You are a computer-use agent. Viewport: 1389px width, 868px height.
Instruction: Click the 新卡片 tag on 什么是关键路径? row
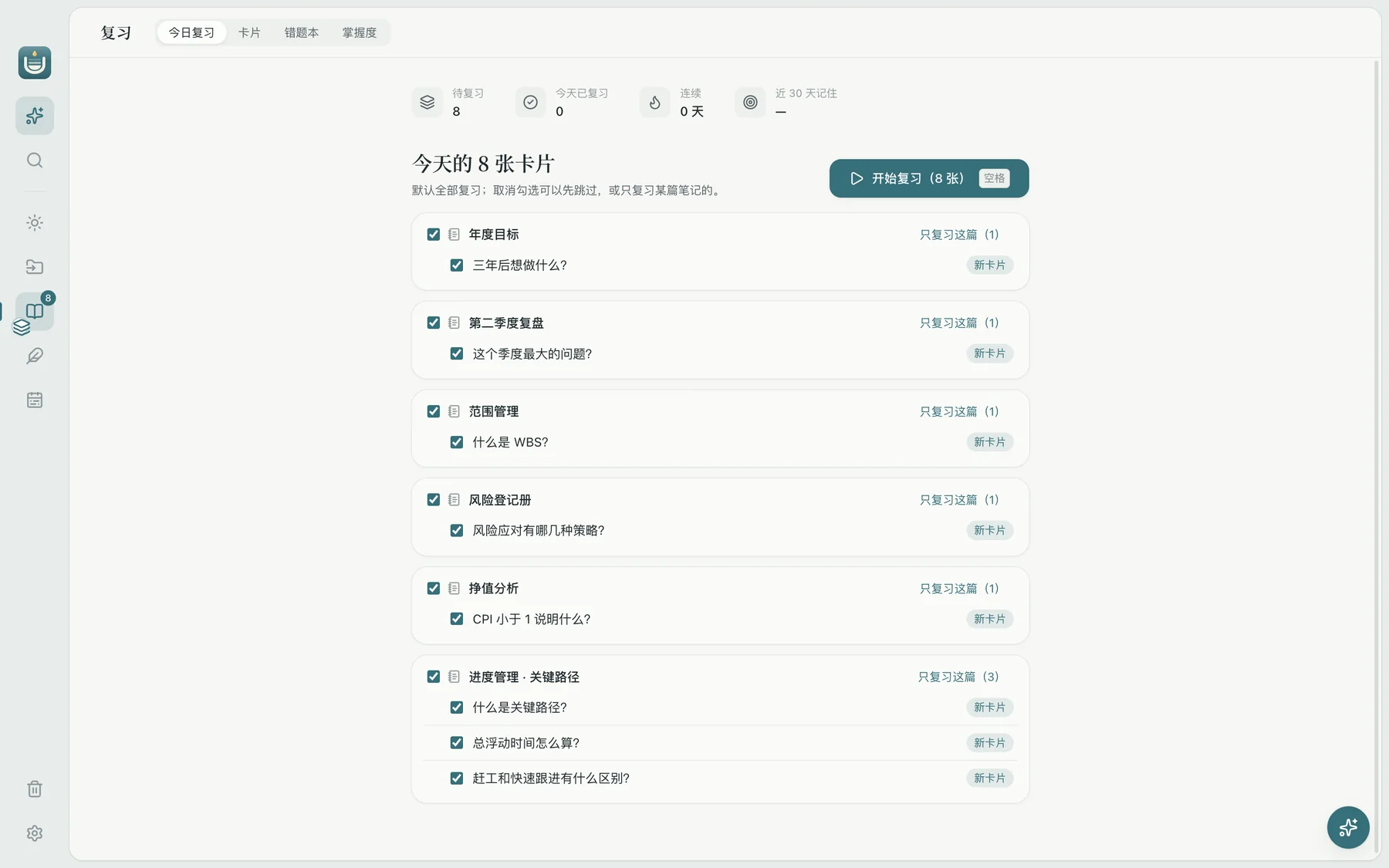click(989, 708)
